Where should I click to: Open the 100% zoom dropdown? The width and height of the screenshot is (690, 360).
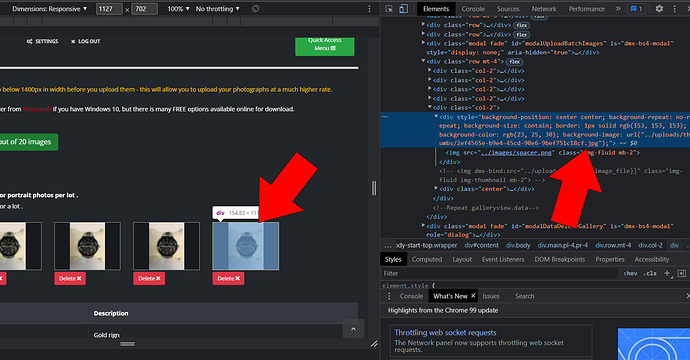click(x=178, y=9)
